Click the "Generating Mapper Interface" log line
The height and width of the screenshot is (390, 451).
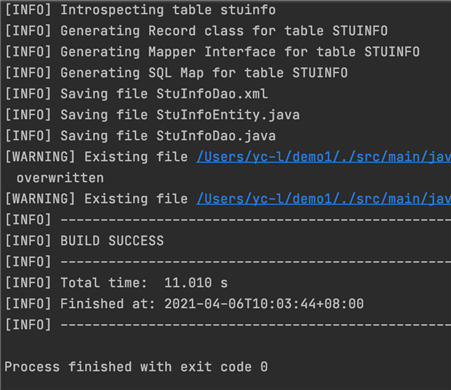coord(212,52)
